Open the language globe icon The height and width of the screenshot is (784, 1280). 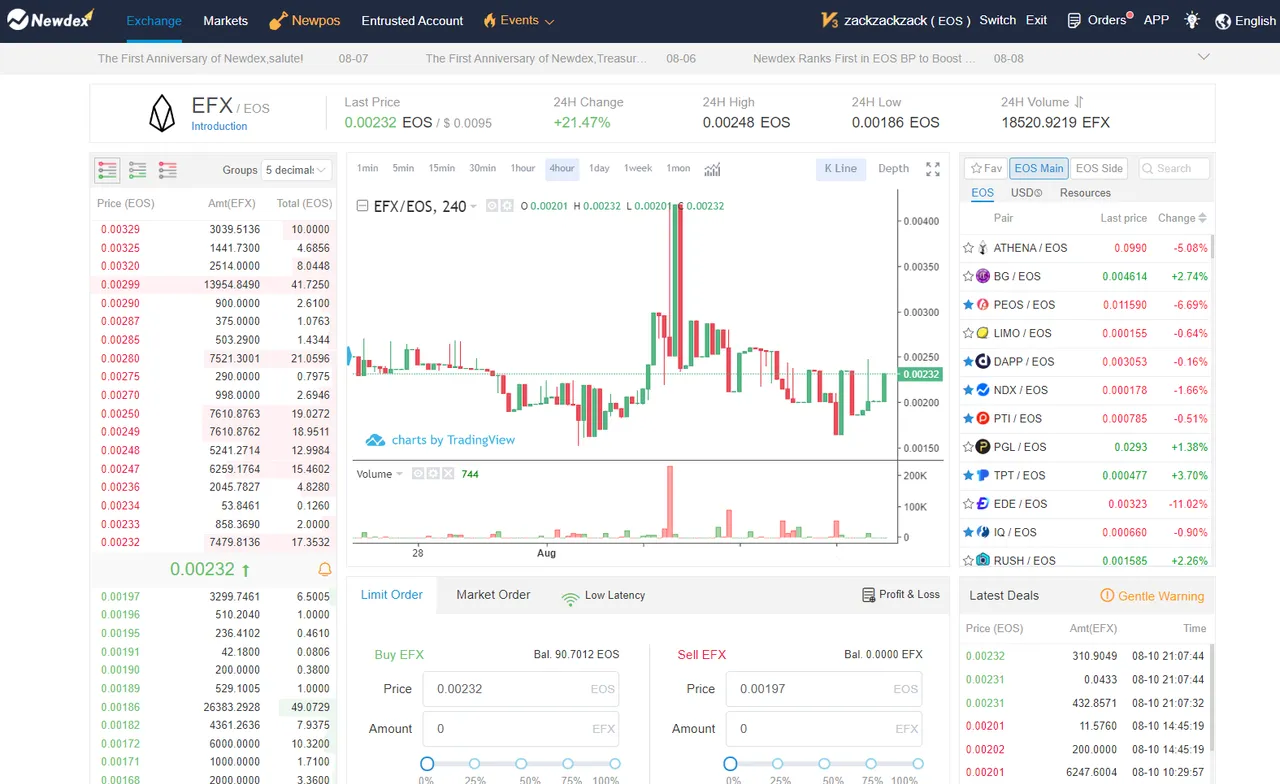(1223, 21)
